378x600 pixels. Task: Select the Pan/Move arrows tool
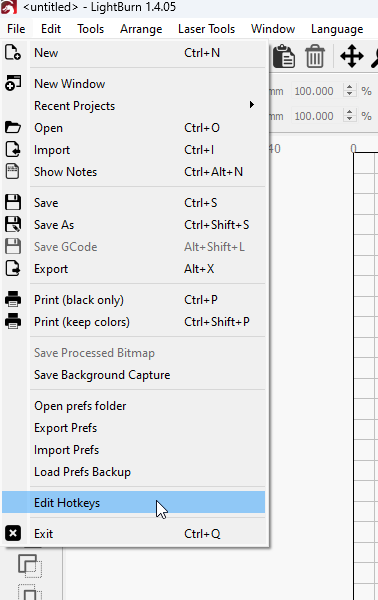click(x=352, y=57)
